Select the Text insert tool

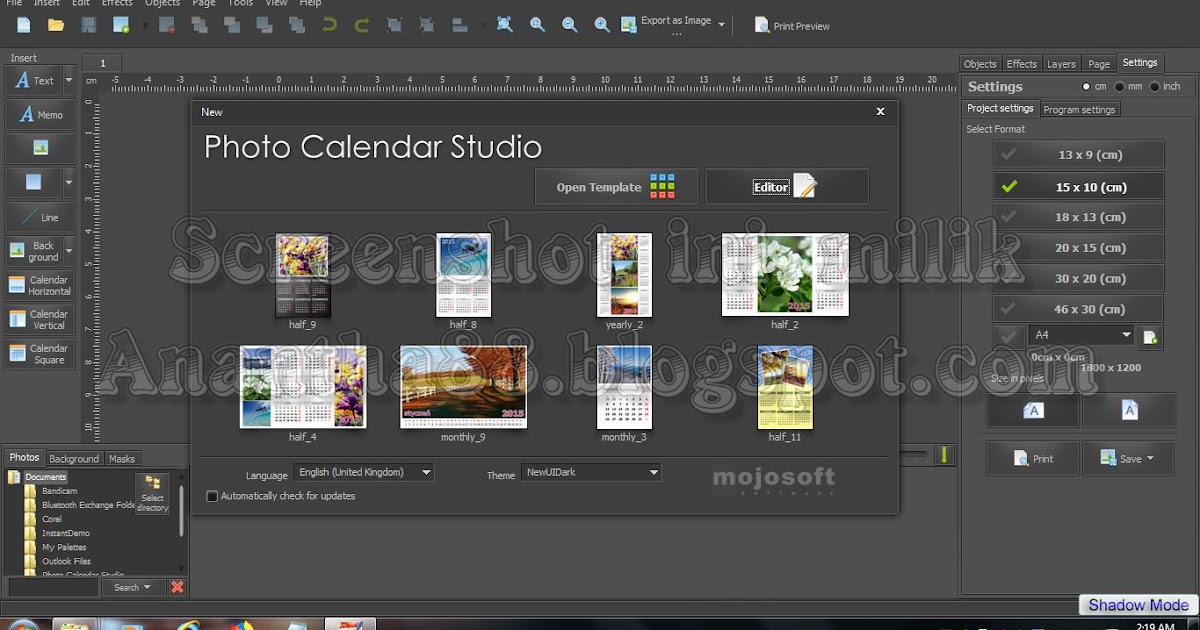(x=34, y=80)
